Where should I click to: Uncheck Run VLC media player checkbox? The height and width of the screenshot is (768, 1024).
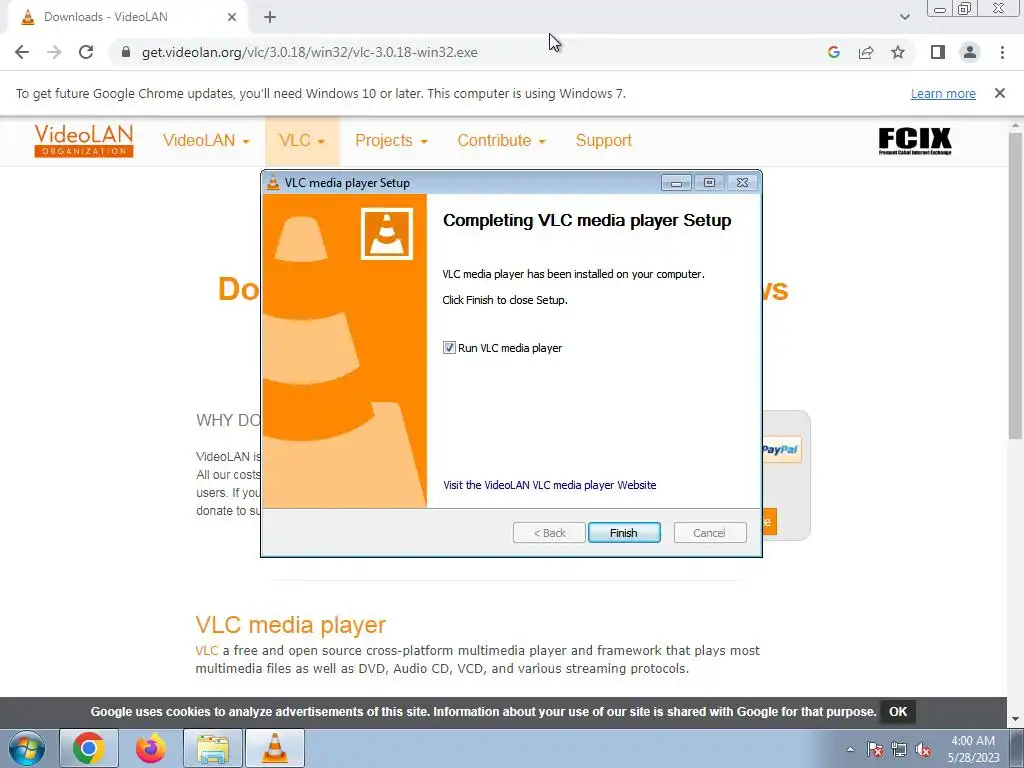click(x=449, y=348)
